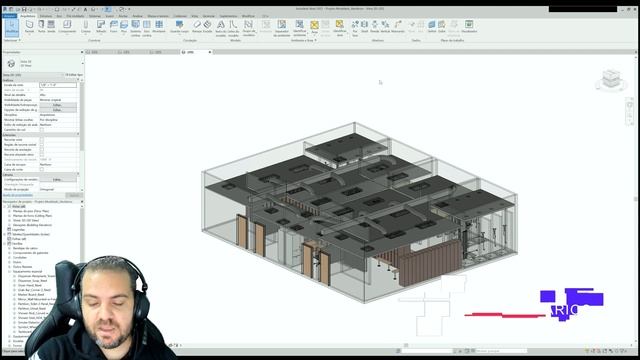
Task: Select the Linha do modelo tool
Action: point(233,28)
